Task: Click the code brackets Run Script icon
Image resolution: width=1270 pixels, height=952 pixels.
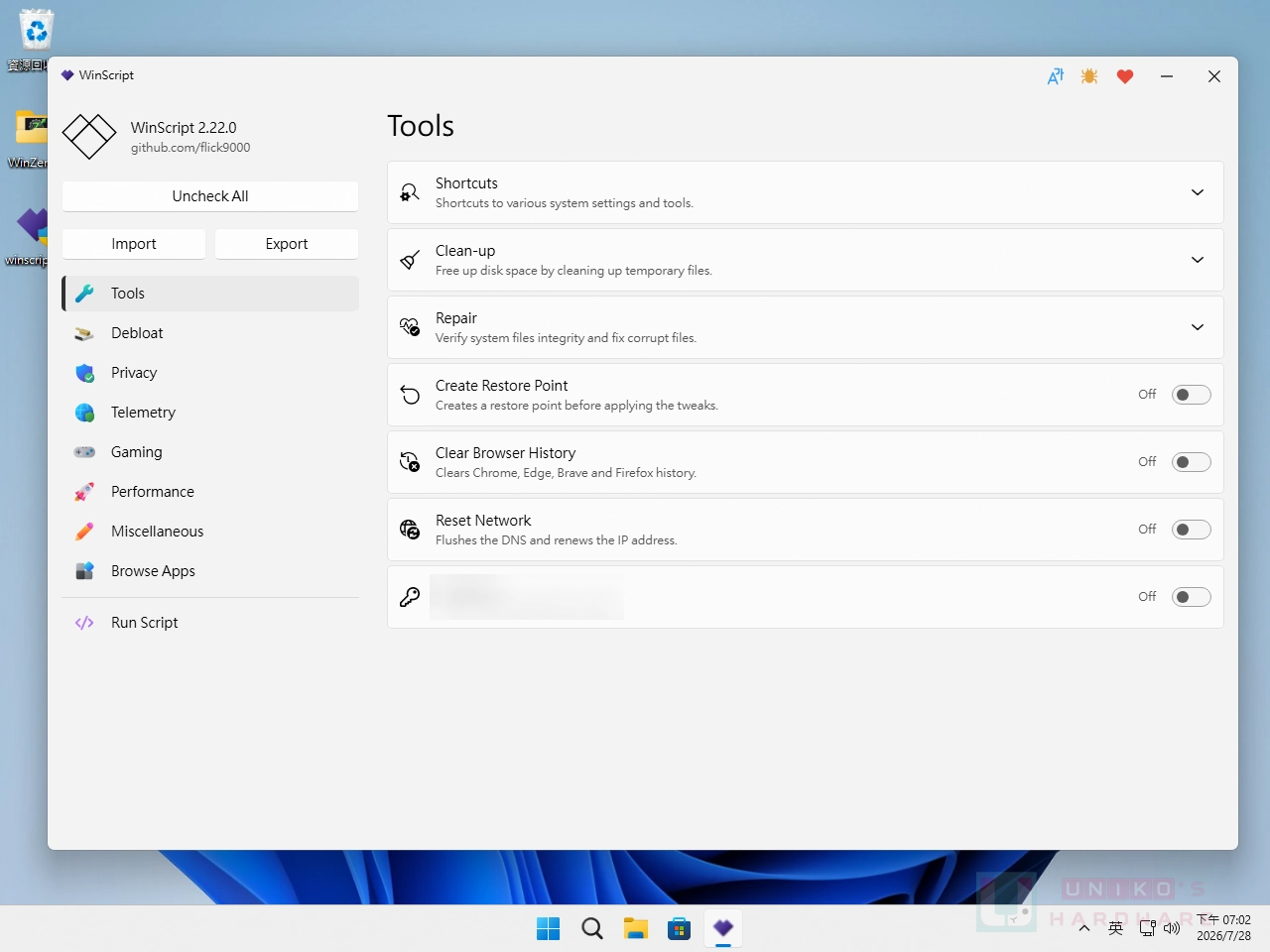Action: [x=84, y=623]
